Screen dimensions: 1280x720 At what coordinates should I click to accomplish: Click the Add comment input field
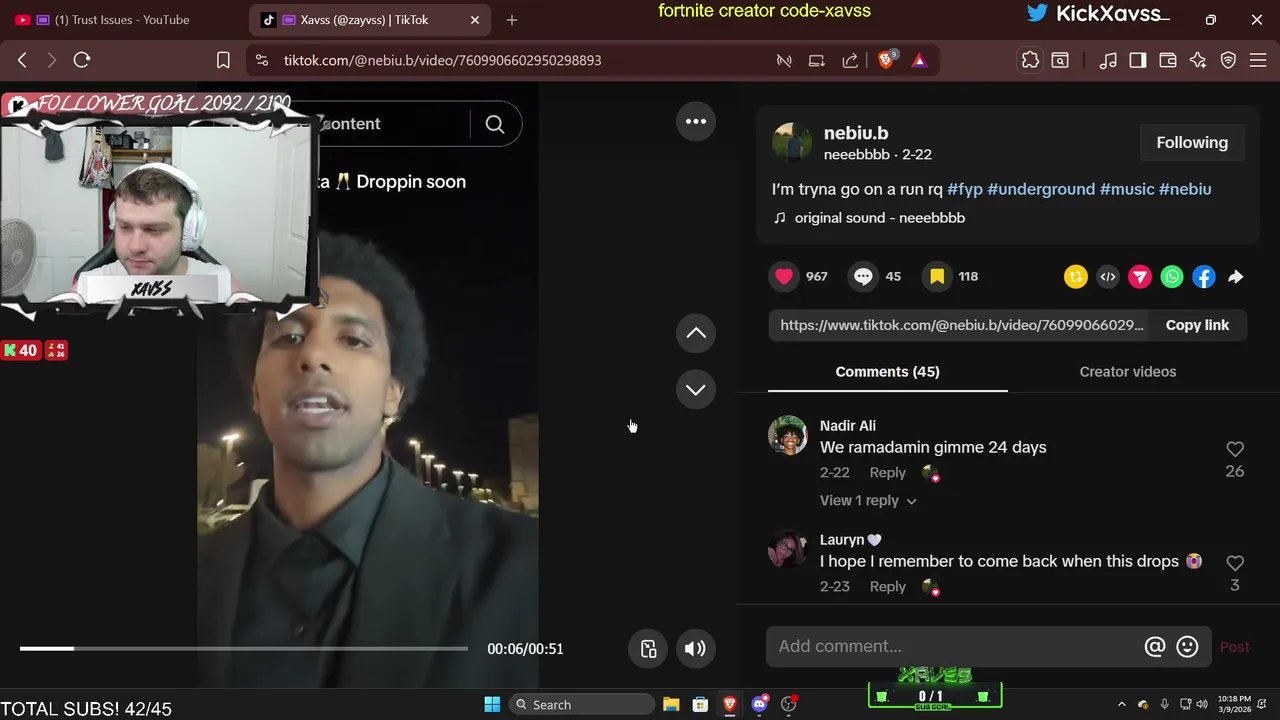point(955,647)
